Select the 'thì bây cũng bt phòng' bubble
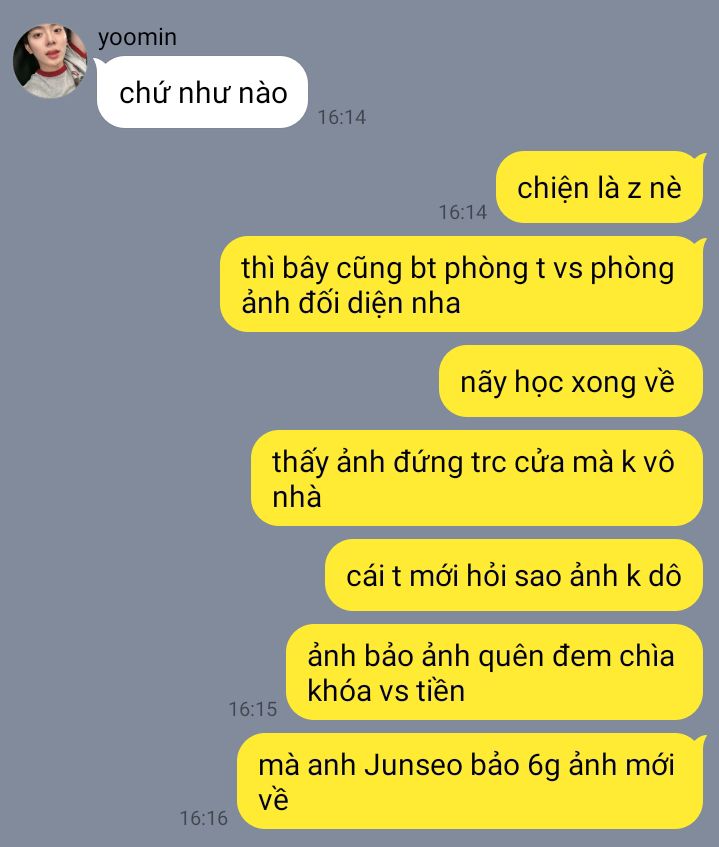The width and height of the screenshot is (719, 847). point(462,285)
